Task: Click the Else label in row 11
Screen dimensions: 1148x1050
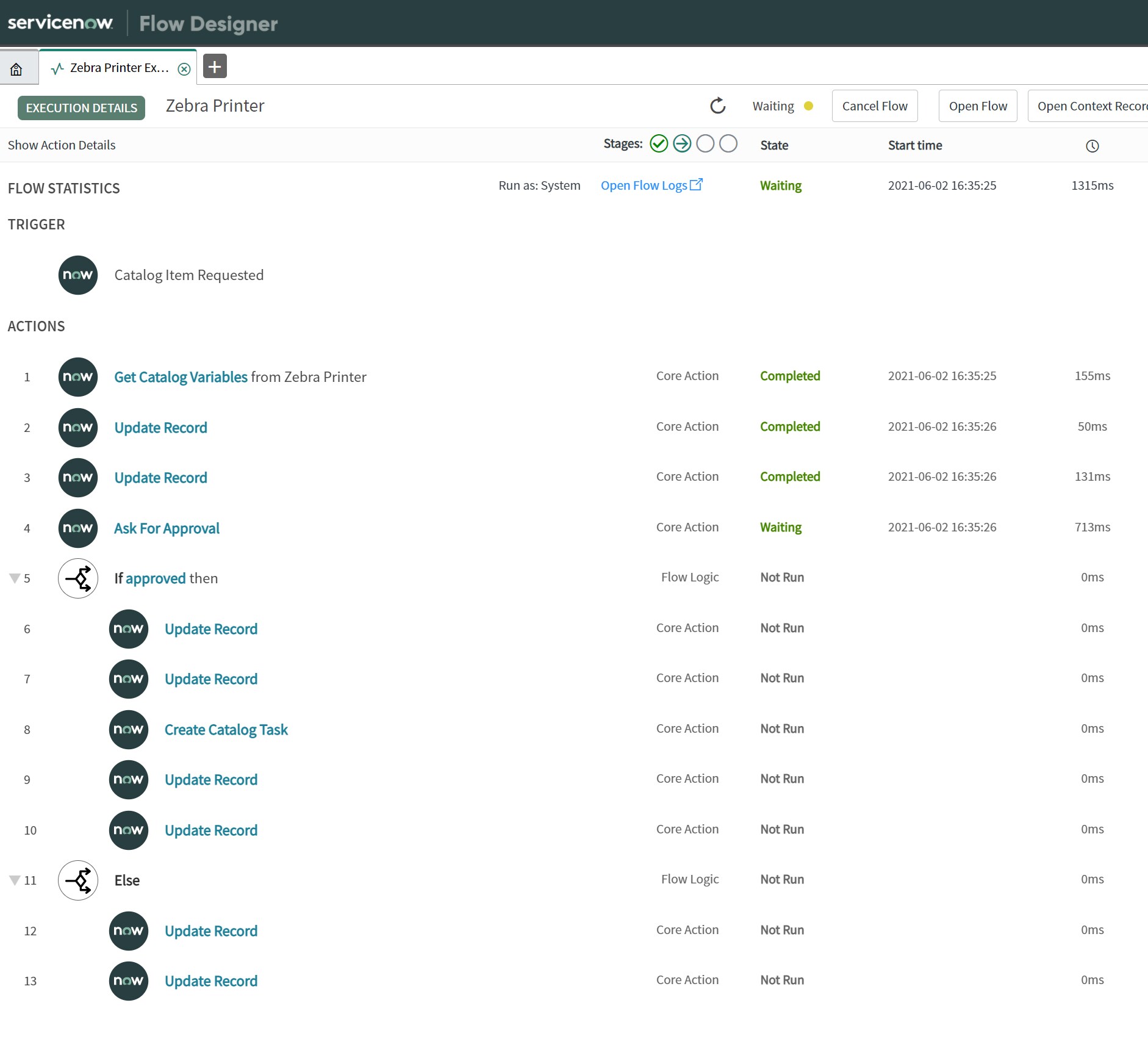Action: click(x=127, y=880)
